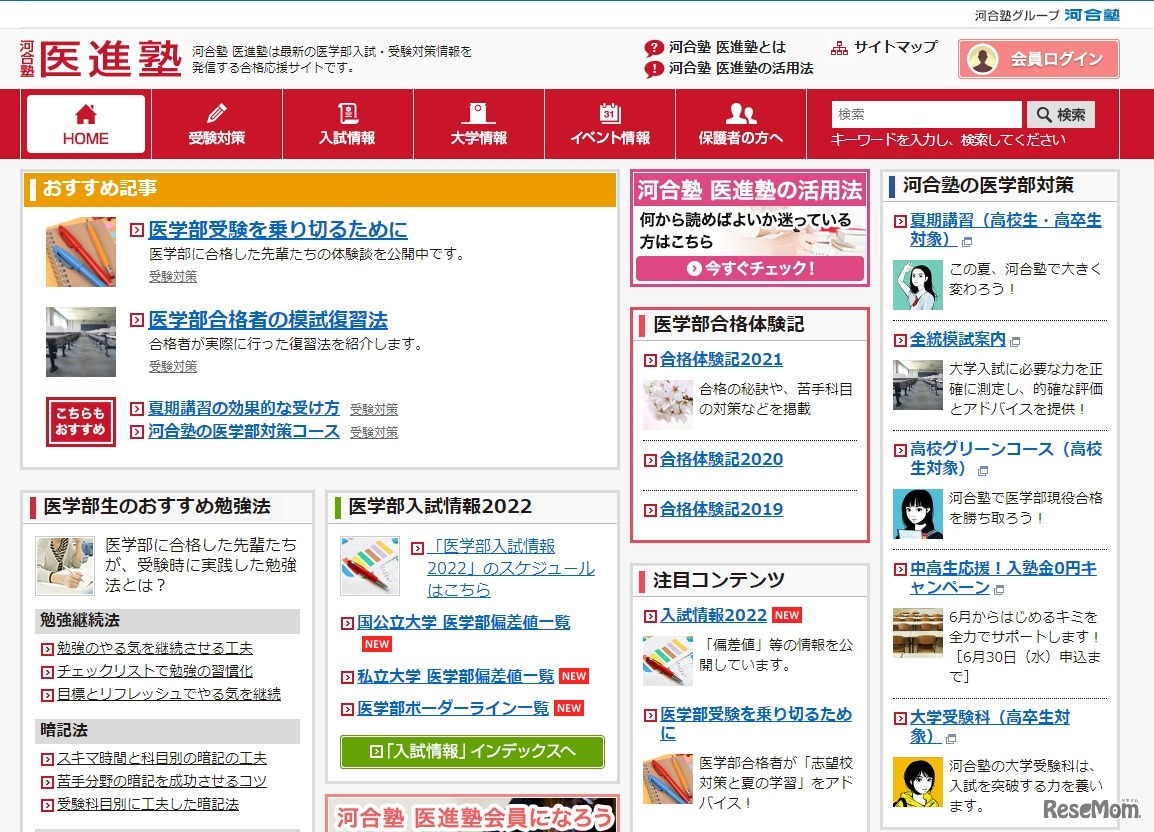Viewport: 1154px width, 832px height.
Task: Open 国公立大学 医学部偏差値一覧 link
Action: coord(464,622)
